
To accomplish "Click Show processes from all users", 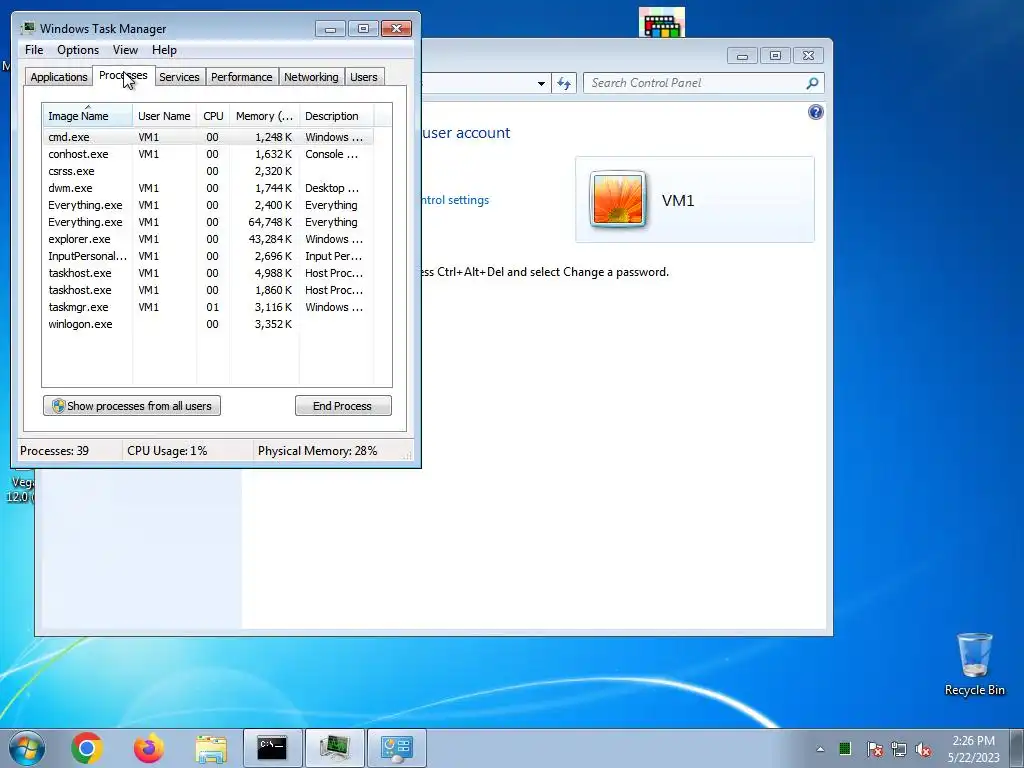I will [132, 406].
